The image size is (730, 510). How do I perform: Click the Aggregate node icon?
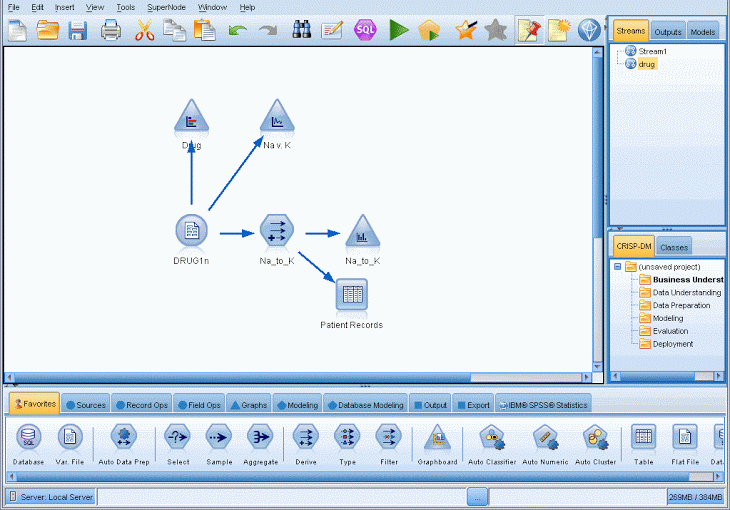click(x=260, y=444)
